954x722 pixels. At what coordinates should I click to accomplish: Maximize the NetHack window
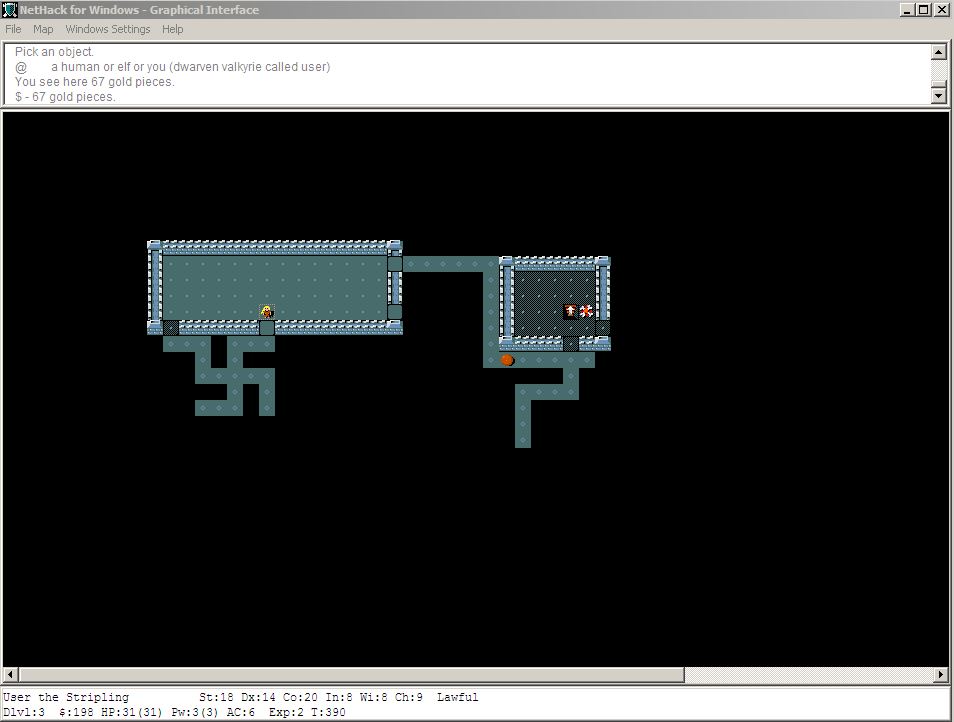click(923, 10)
